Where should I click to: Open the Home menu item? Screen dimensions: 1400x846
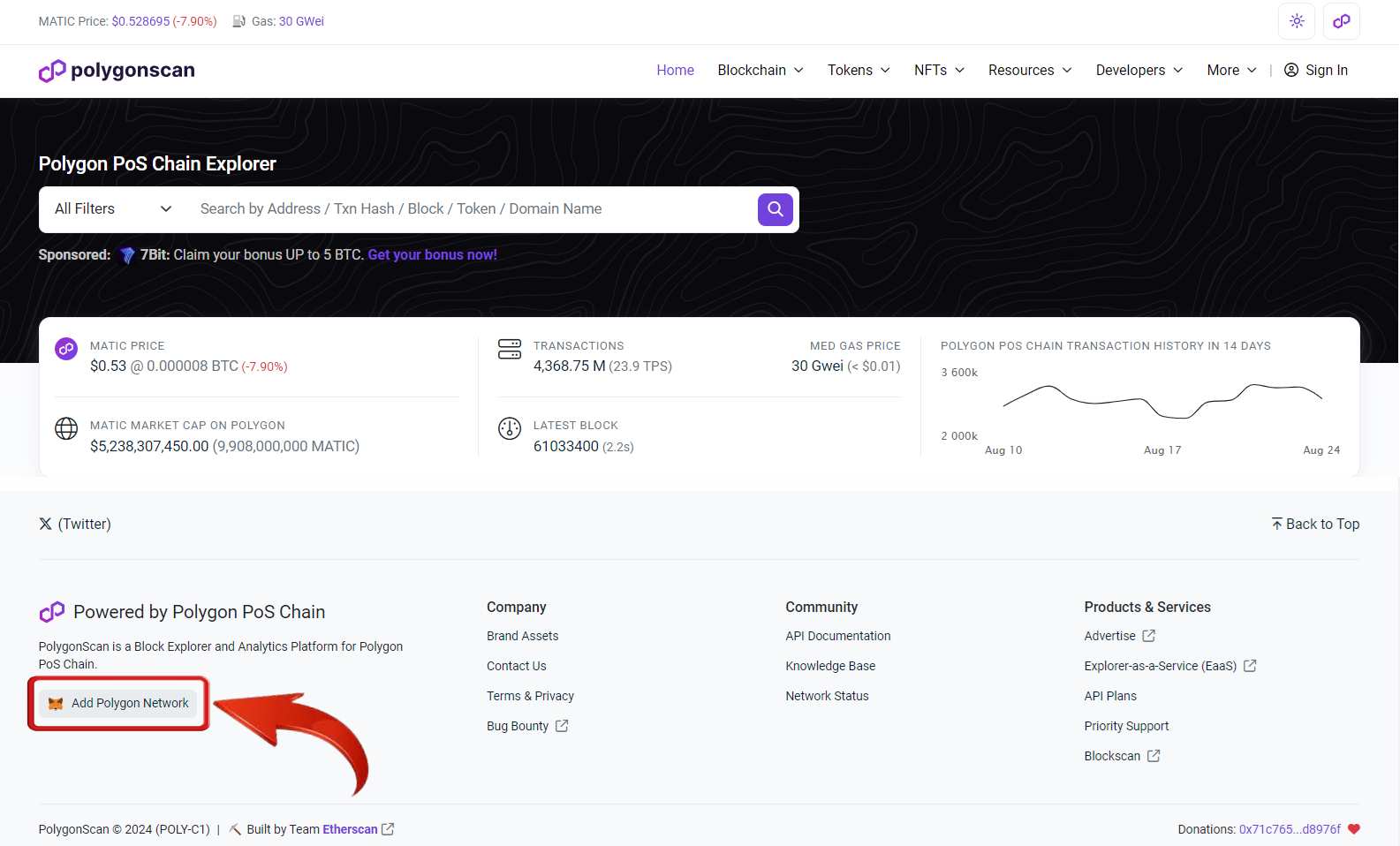(675, 71)
